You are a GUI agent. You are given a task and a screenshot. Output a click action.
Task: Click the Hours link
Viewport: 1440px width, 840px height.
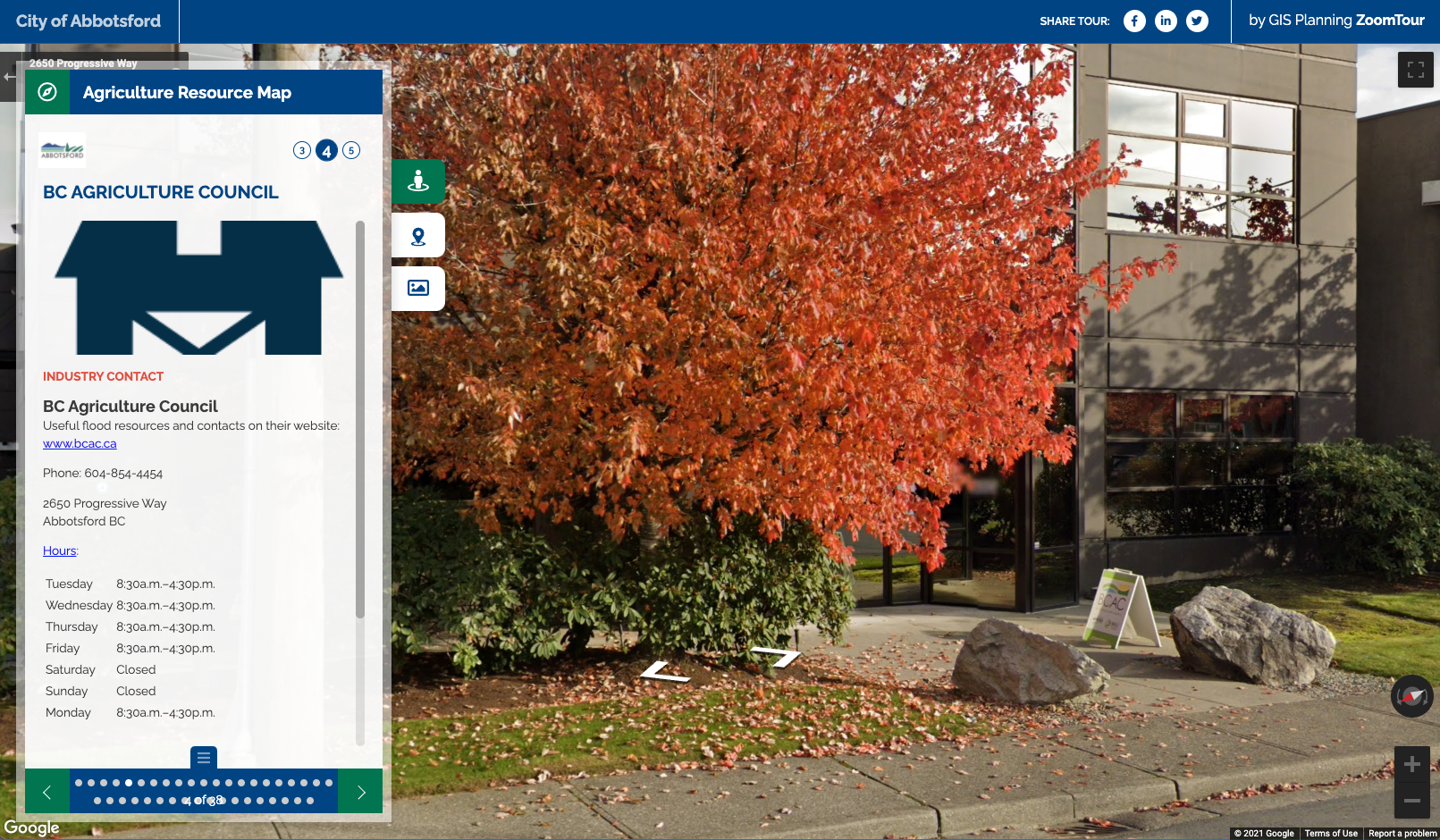click(60, 550)
